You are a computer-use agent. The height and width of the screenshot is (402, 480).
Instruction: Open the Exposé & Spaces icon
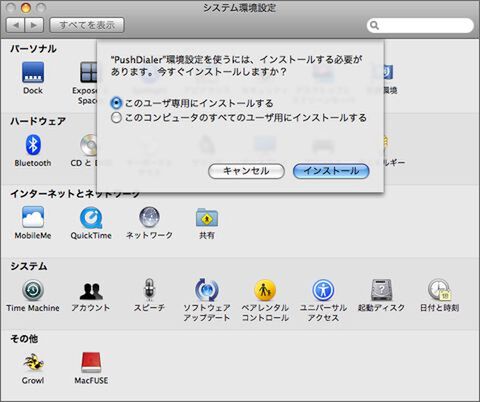(x=88, y=72)
